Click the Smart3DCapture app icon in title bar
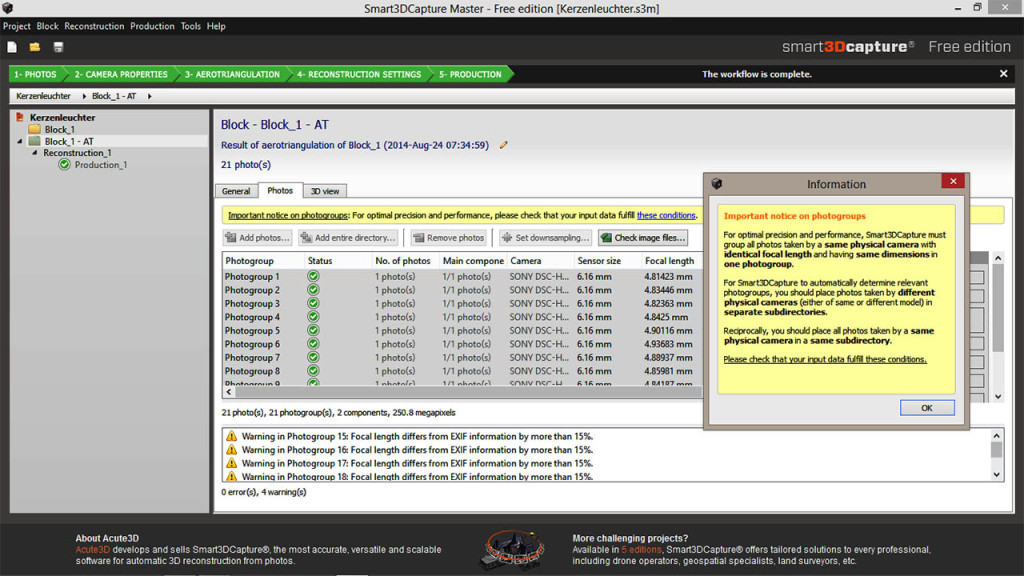 7,8
